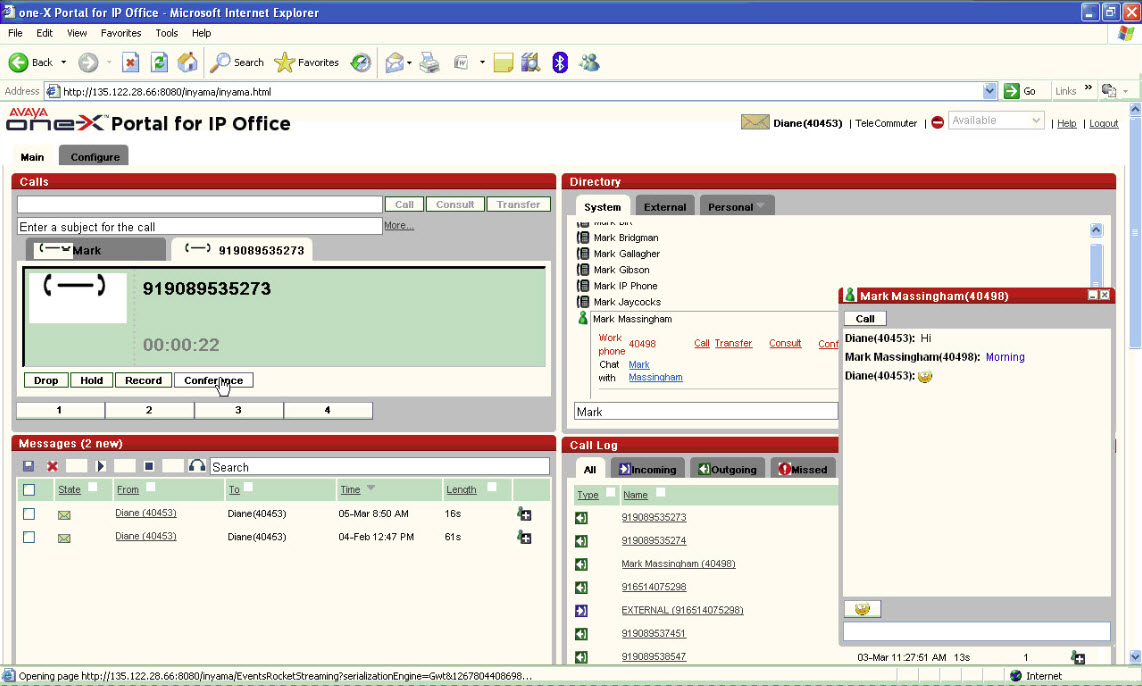Open the Available presence dropdown
This screenshot has width=1142, height=686.
[1036, 121]
